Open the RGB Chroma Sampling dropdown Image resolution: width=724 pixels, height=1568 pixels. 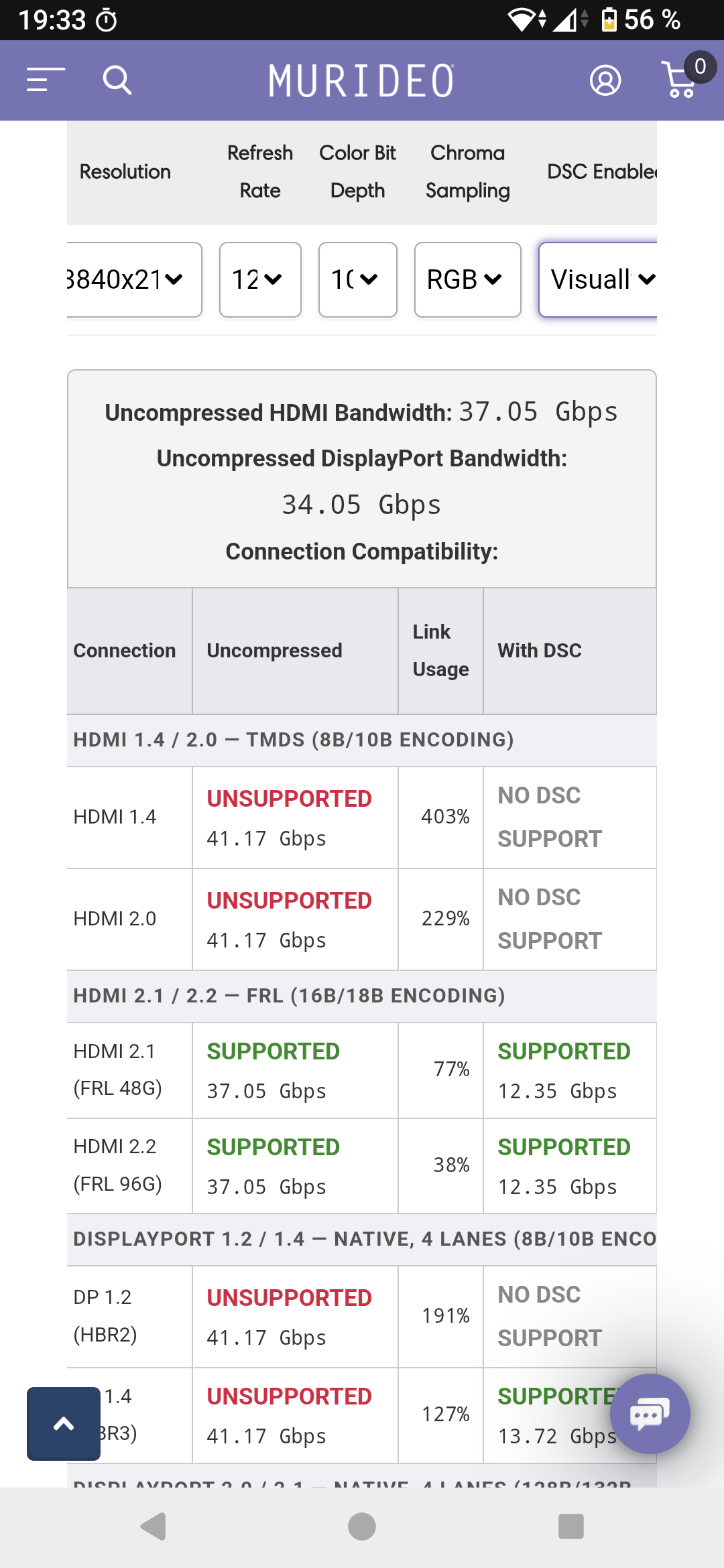click(x=468, y=279)
